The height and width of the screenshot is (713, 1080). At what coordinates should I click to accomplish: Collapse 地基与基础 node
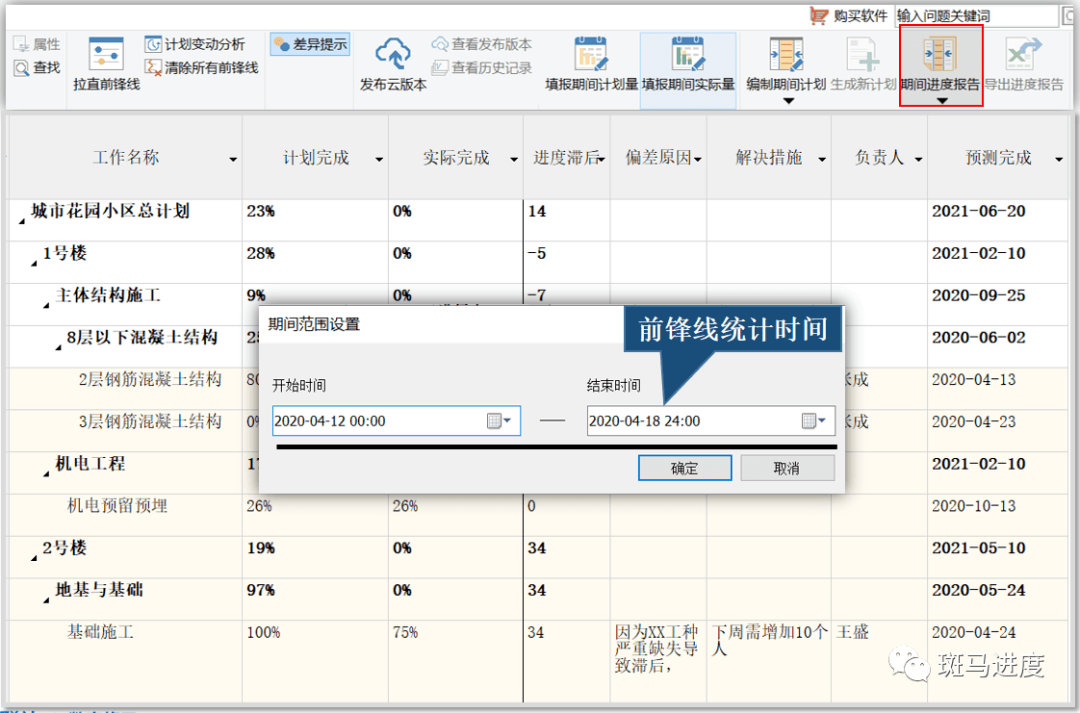coord(46,600)
